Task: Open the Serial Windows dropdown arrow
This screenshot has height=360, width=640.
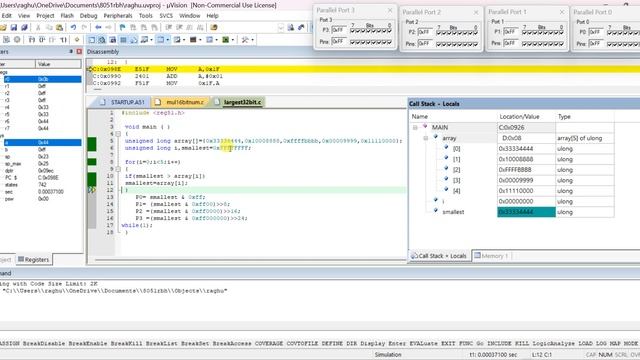Action: (x=184, y=40)
